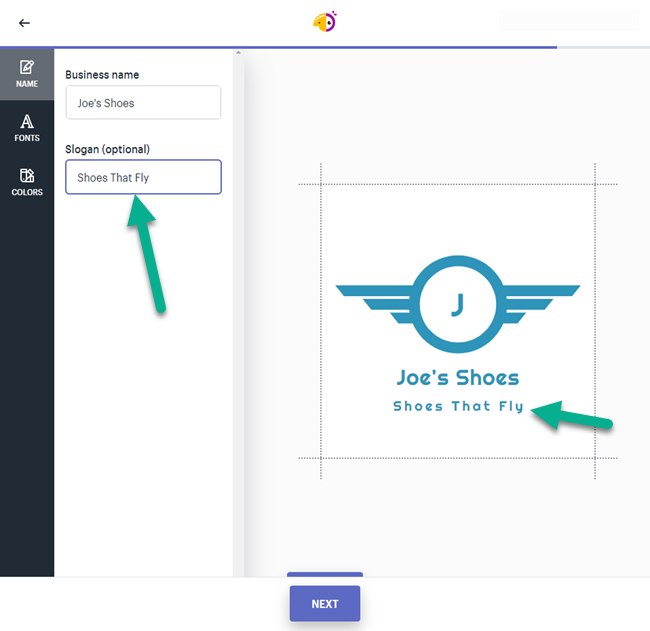Click the back arrow in the header
This screenshot has height=631, width=650.
[24, 23]
